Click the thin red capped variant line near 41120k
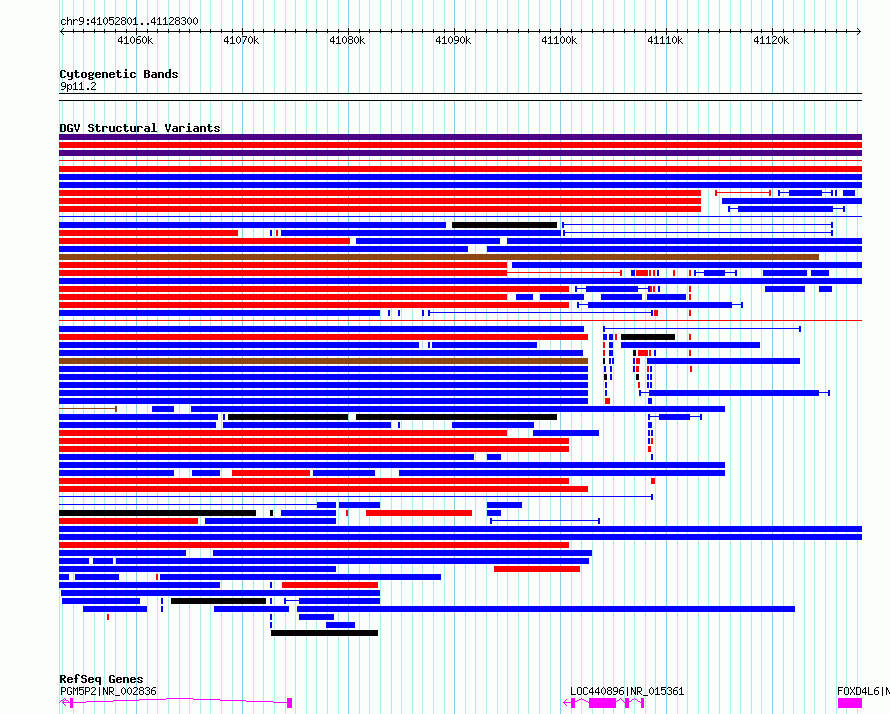Screen dimensions: 890x714 click(743, 193)
